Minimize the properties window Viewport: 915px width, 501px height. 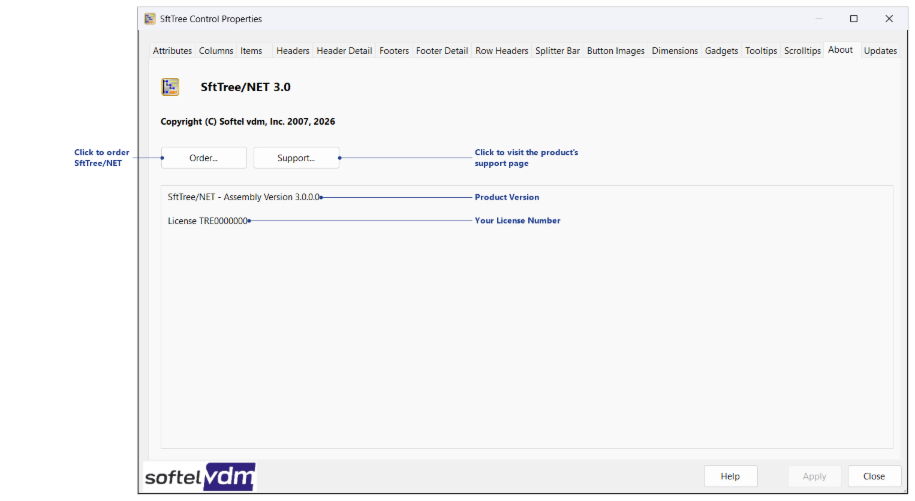tap(819, 19)
